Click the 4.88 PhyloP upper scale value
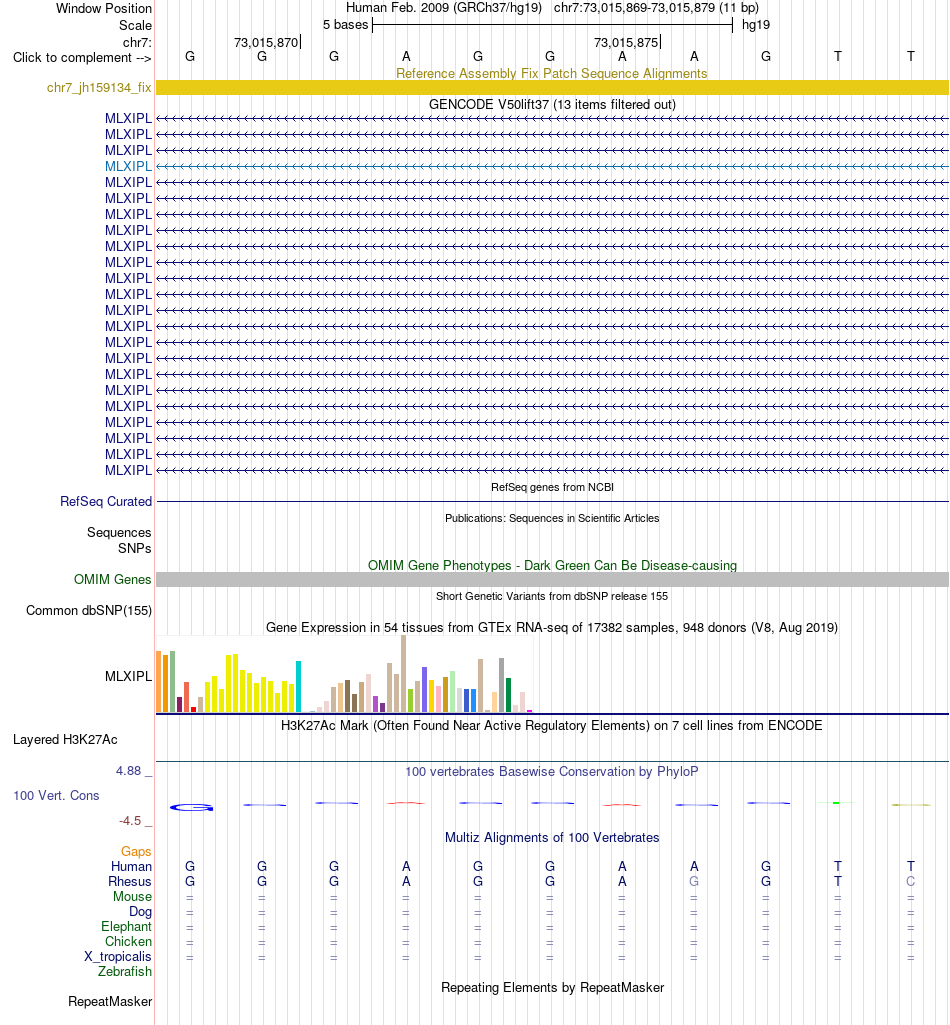This screenshot has width=950, height=1025. [128, 771]
